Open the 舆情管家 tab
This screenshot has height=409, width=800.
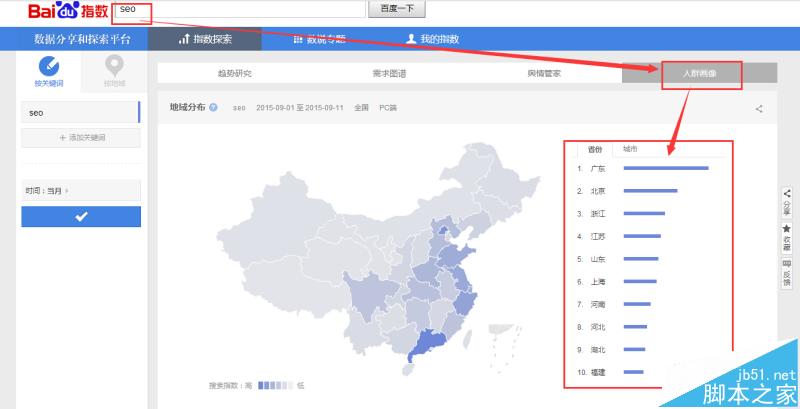coord(544,73)
